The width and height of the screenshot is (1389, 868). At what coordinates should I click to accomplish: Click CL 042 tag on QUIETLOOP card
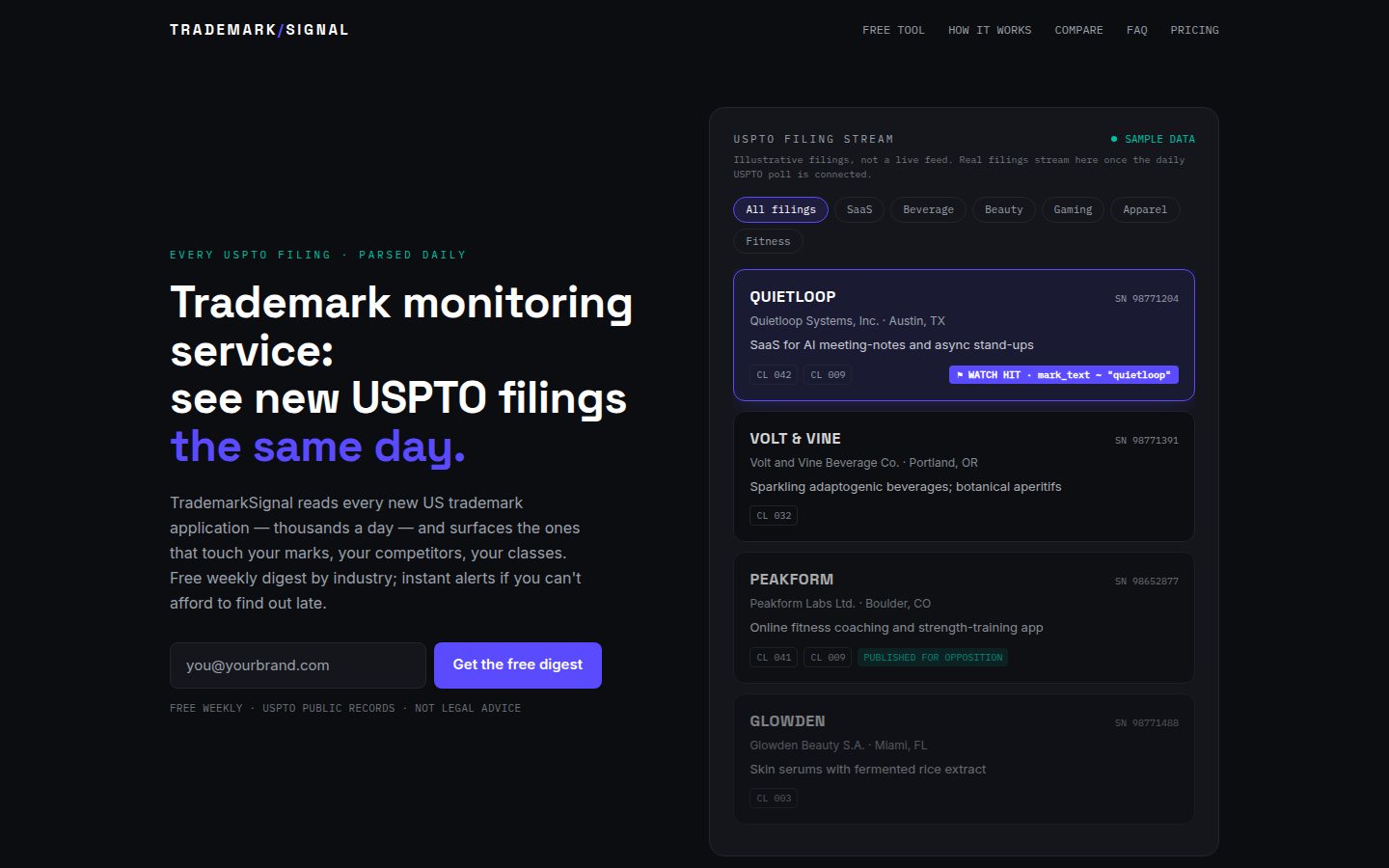(x=774, y=375)
